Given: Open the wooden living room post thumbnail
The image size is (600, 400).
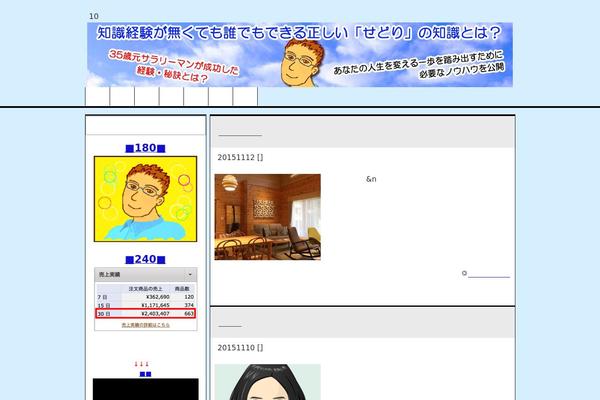Looking at the screenshot, I should (x=267, y=217).
